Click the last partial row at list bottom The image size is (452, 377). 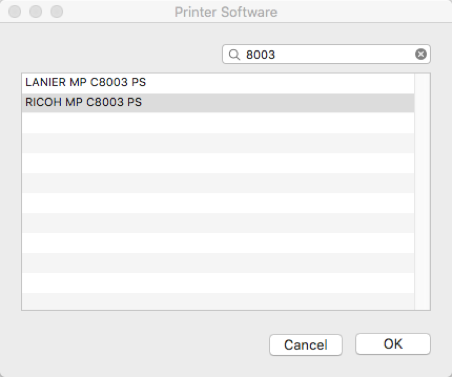218,301
